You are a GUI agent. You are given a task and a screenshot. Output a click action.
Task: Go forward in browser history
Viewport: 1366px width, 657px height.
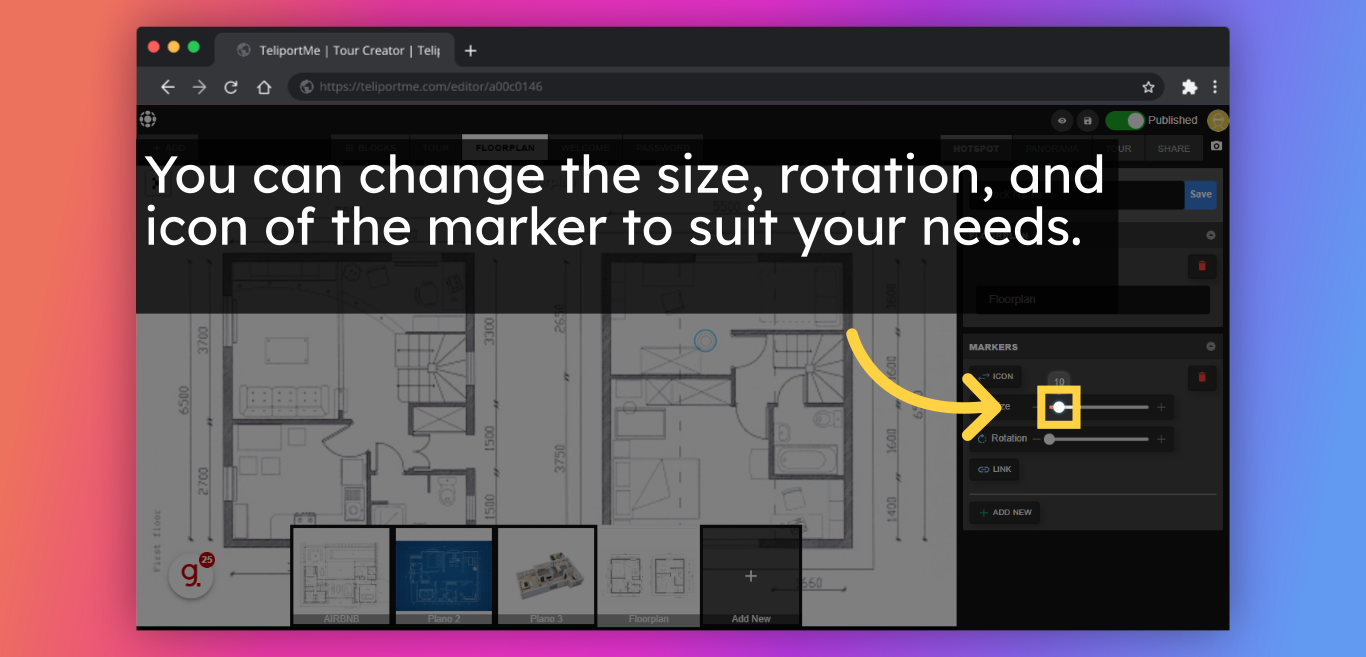click(x=199, y=87)
